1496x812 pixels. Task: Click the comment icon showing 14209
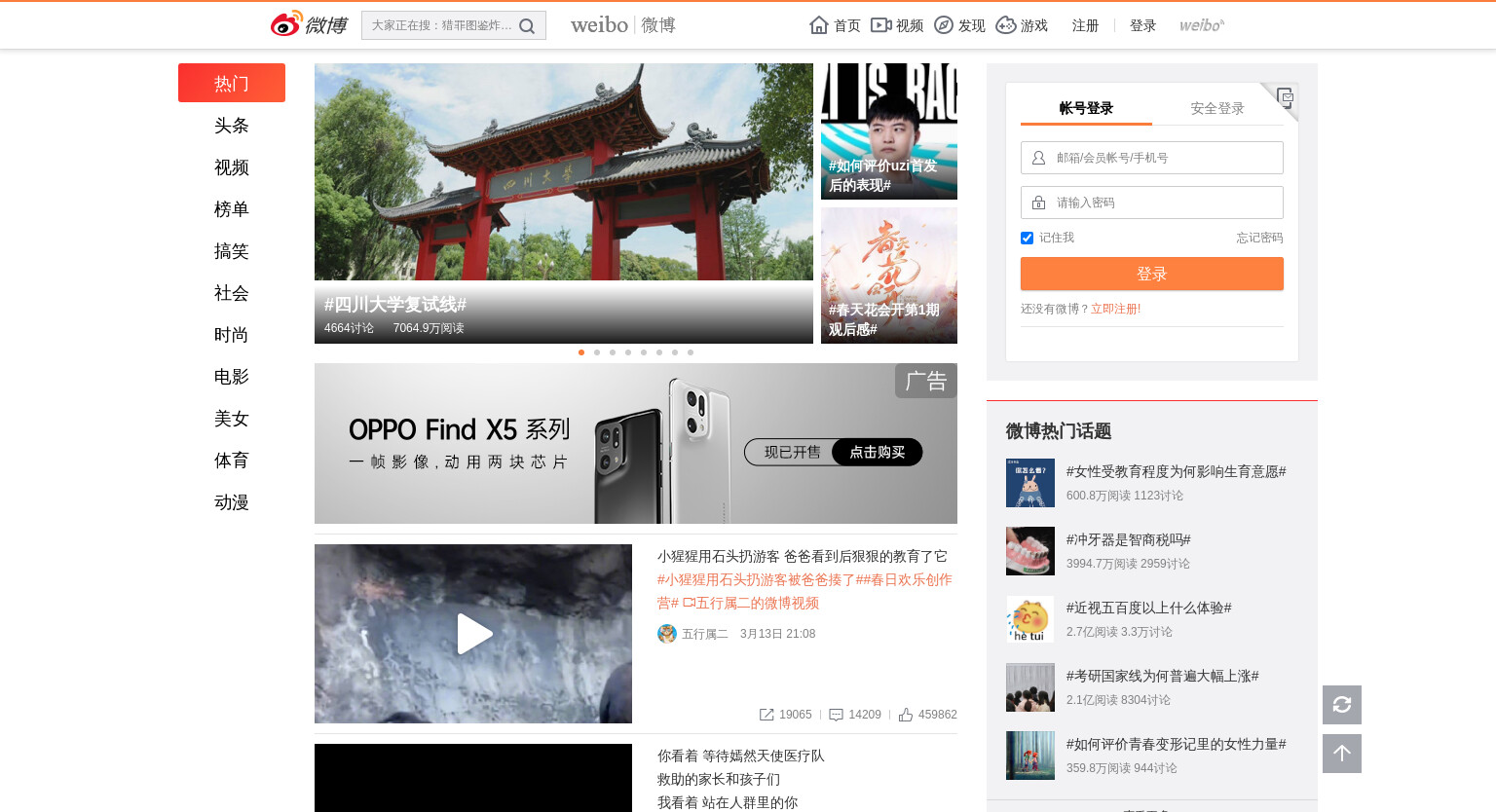tap(836, 715)
